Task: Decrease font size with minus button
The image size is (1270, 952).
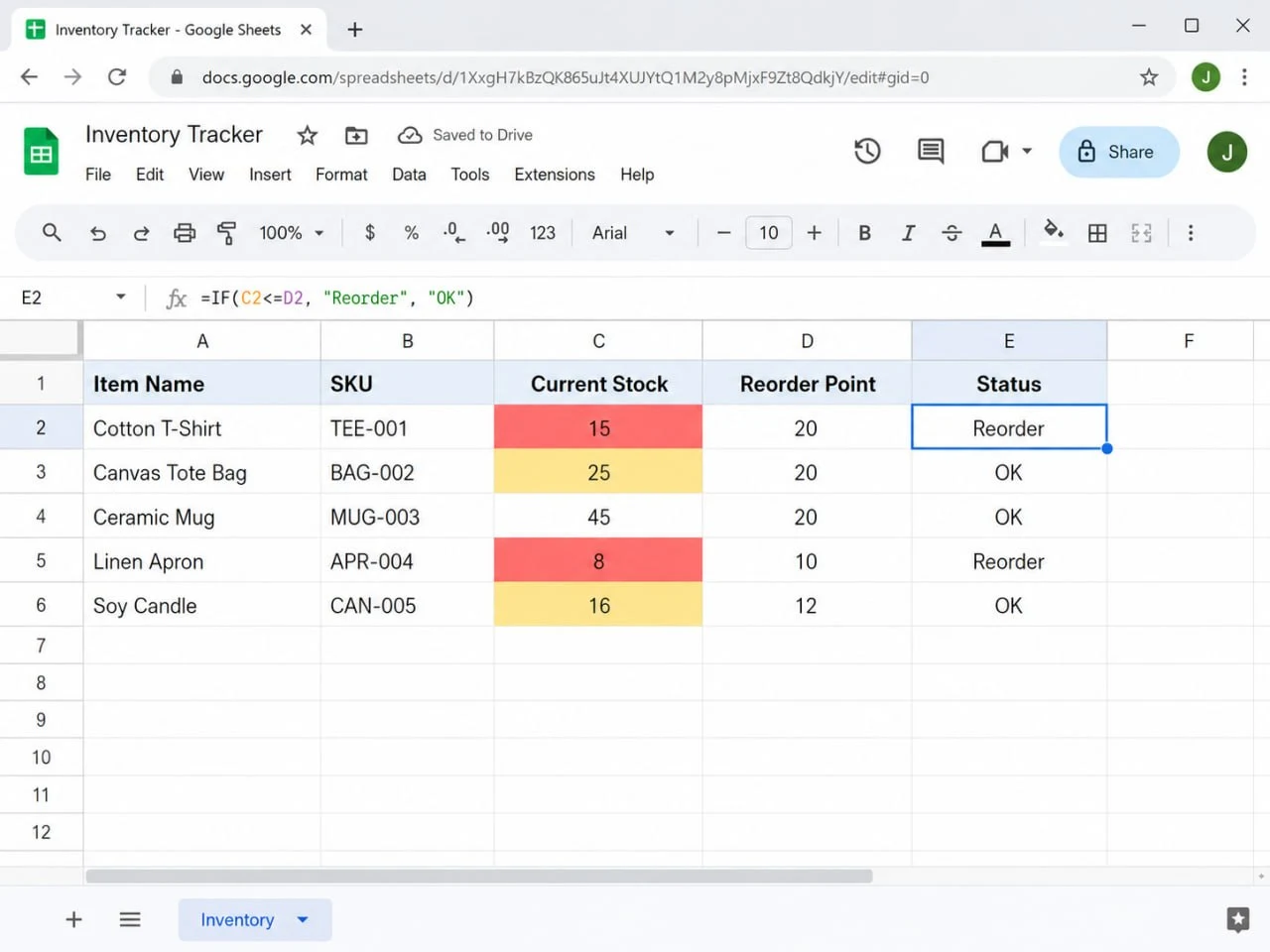Action: pos(723,233)
